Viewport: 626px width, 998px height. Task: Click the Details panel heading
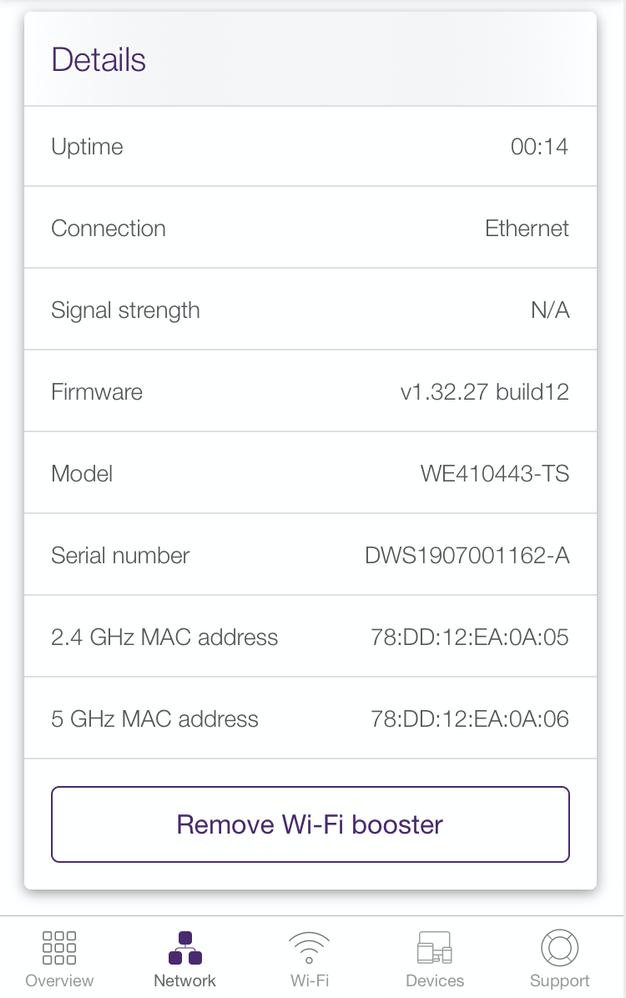pyautogui.click(x=99, y=60)
